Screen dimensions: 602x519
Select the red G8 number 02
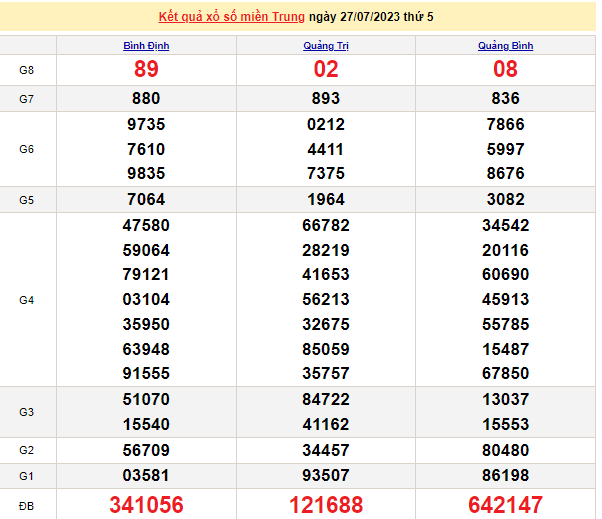tap(326, 69)
